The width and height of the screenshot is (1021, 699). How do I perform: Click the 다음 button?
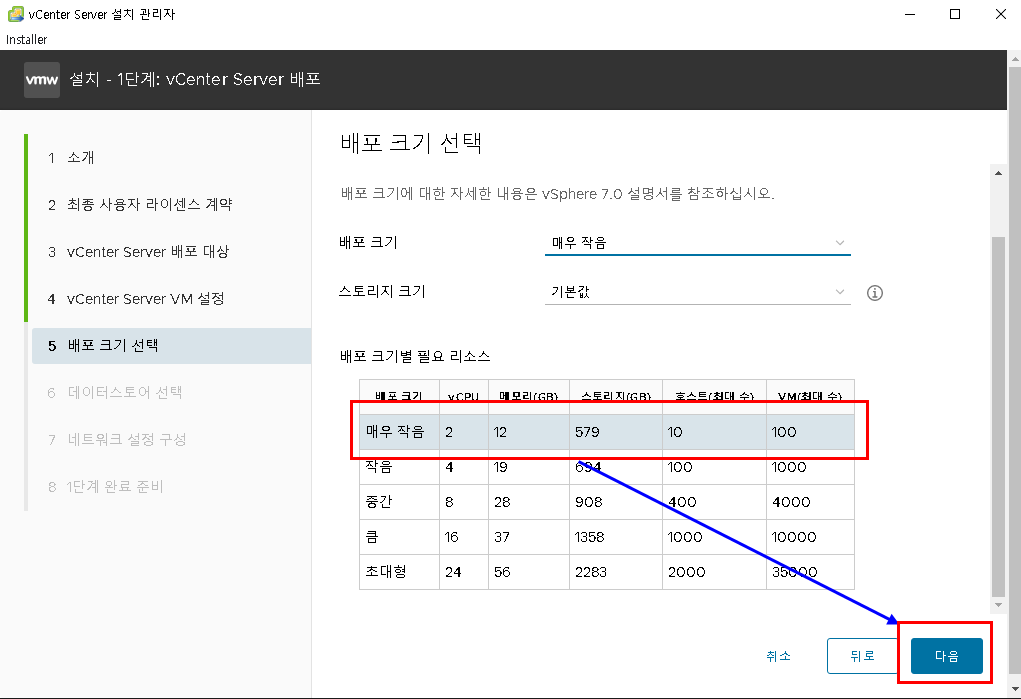pyautogui.click(x=946, y=656)
